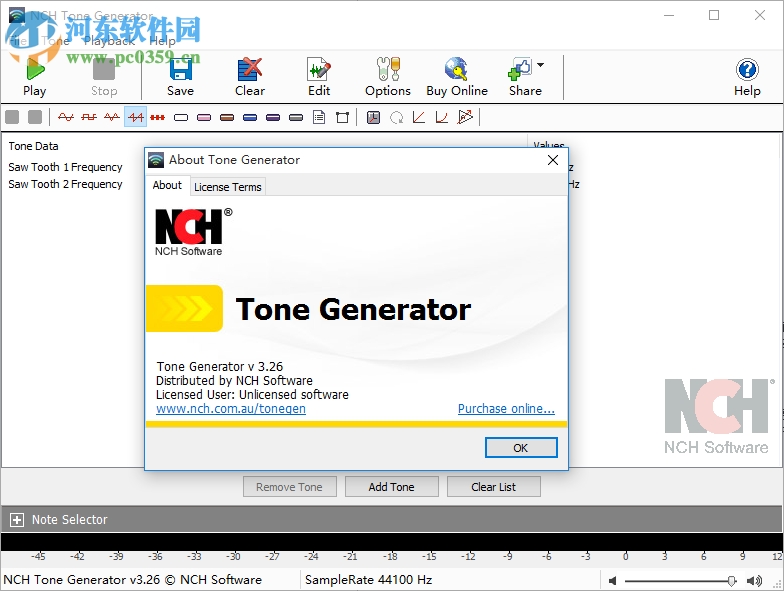
Task: Click the Share thumbs-up icon
Action: (520, 70)
